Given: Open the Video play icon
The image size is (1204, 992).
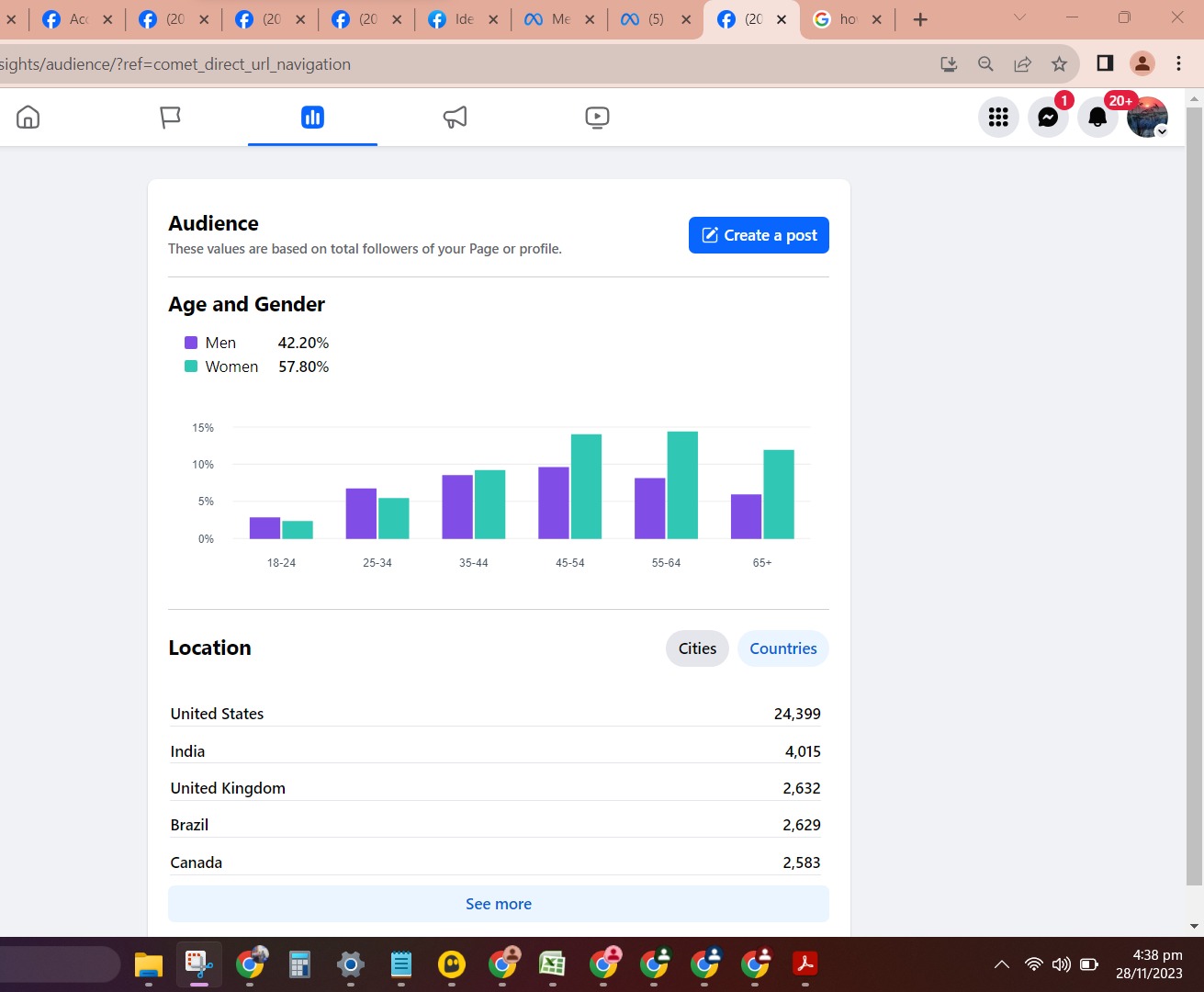Looking at the screenshot, I should click(597, 117).
